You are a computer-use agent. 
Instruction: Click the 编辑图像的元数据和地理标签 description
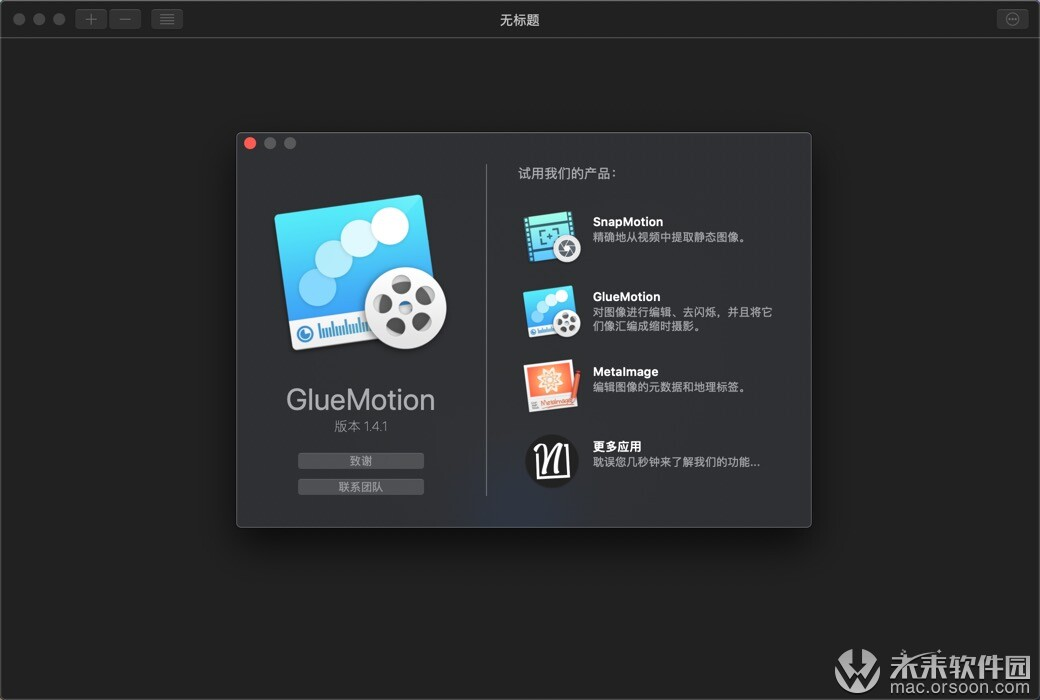point(669,387)
